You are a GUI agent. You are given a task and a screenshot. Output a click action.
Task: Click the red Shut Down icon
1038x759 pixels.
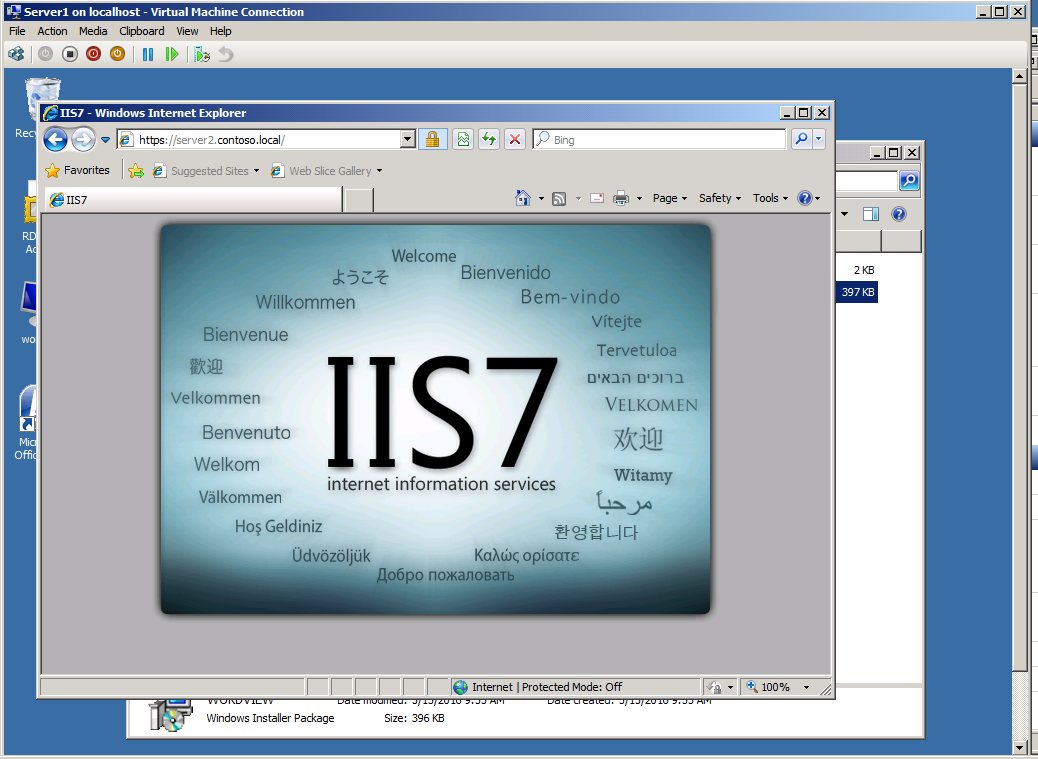point(93,54)
